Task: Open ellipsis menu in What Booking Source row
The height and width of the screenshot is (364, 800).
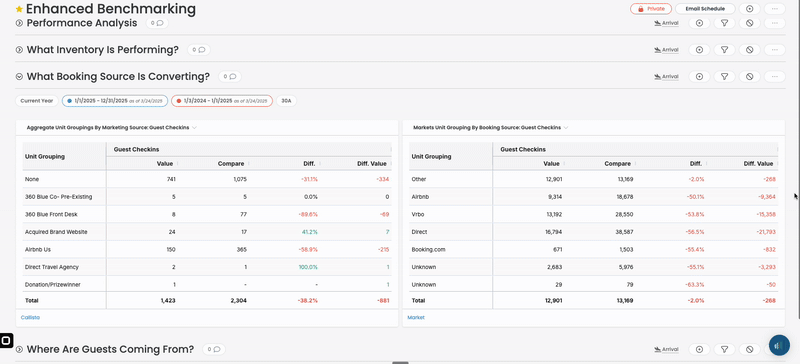Action: (x=774, y=77)
